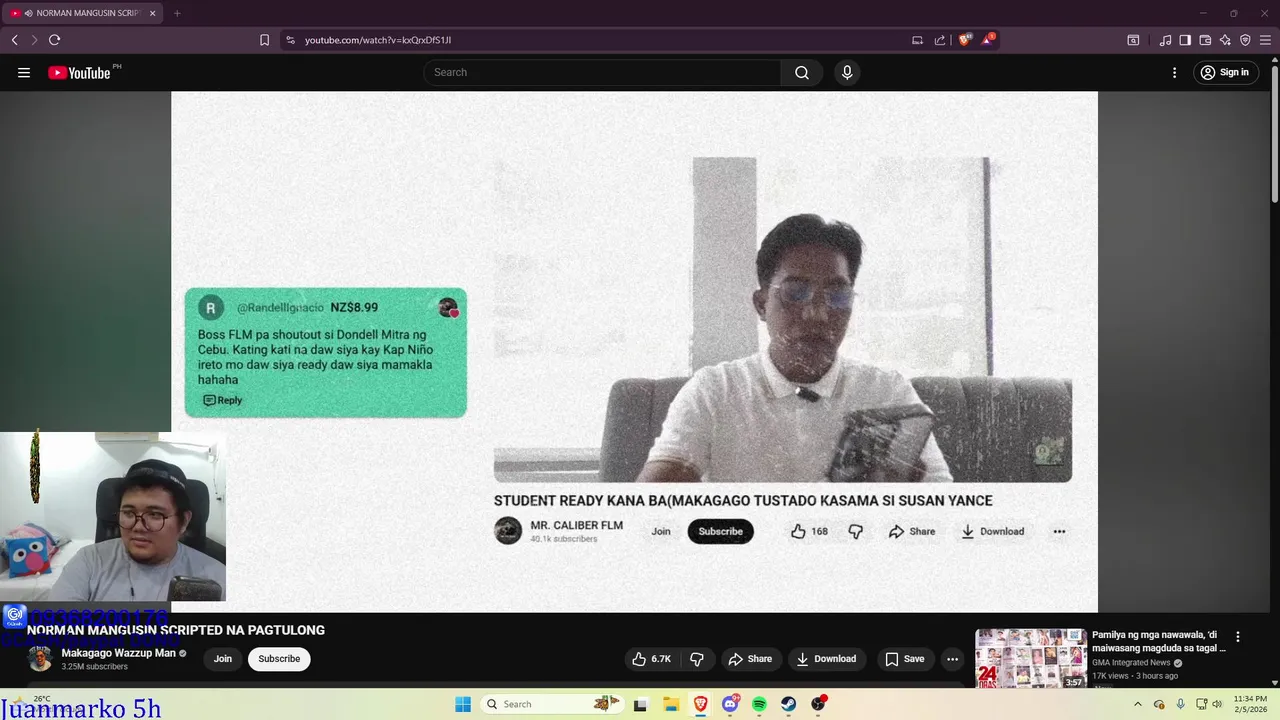
Task: Open the YouTube guide hamburger menu
Action: (x=24, y=72)
